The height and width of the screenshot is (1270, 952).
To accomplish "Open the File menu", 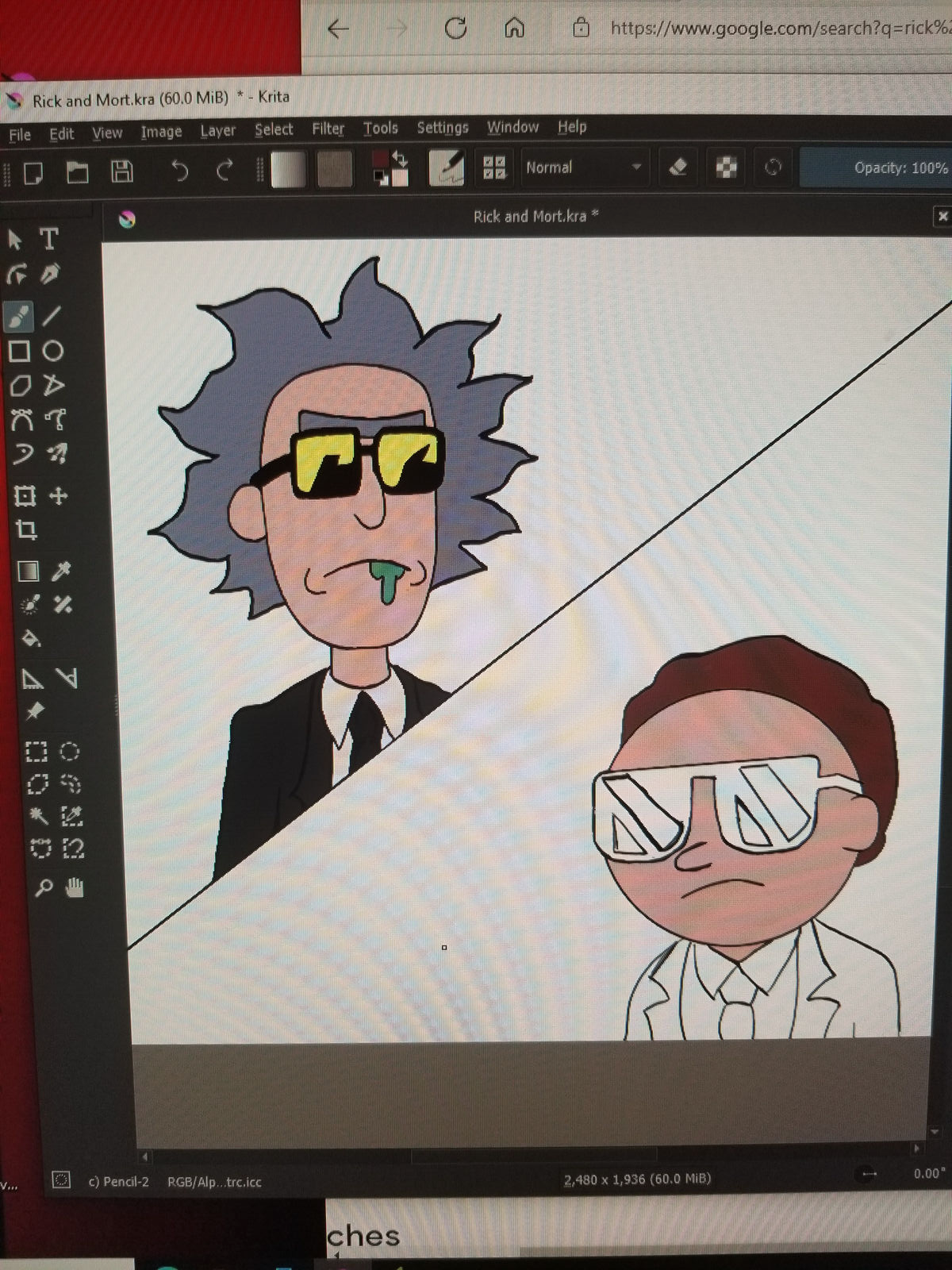I will coord(21,135).
